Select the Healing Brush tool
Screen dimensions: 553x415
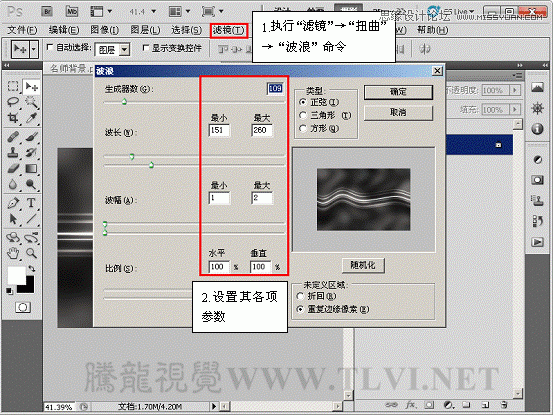click(x=13, y=136)
